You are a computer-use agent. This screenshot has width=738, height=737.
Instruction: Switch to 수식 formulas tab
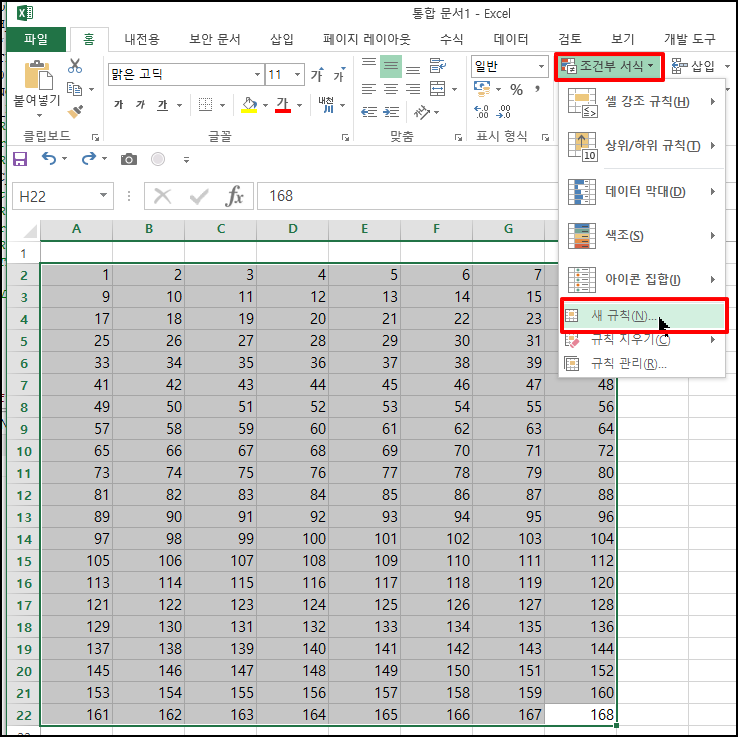point(452,40)
